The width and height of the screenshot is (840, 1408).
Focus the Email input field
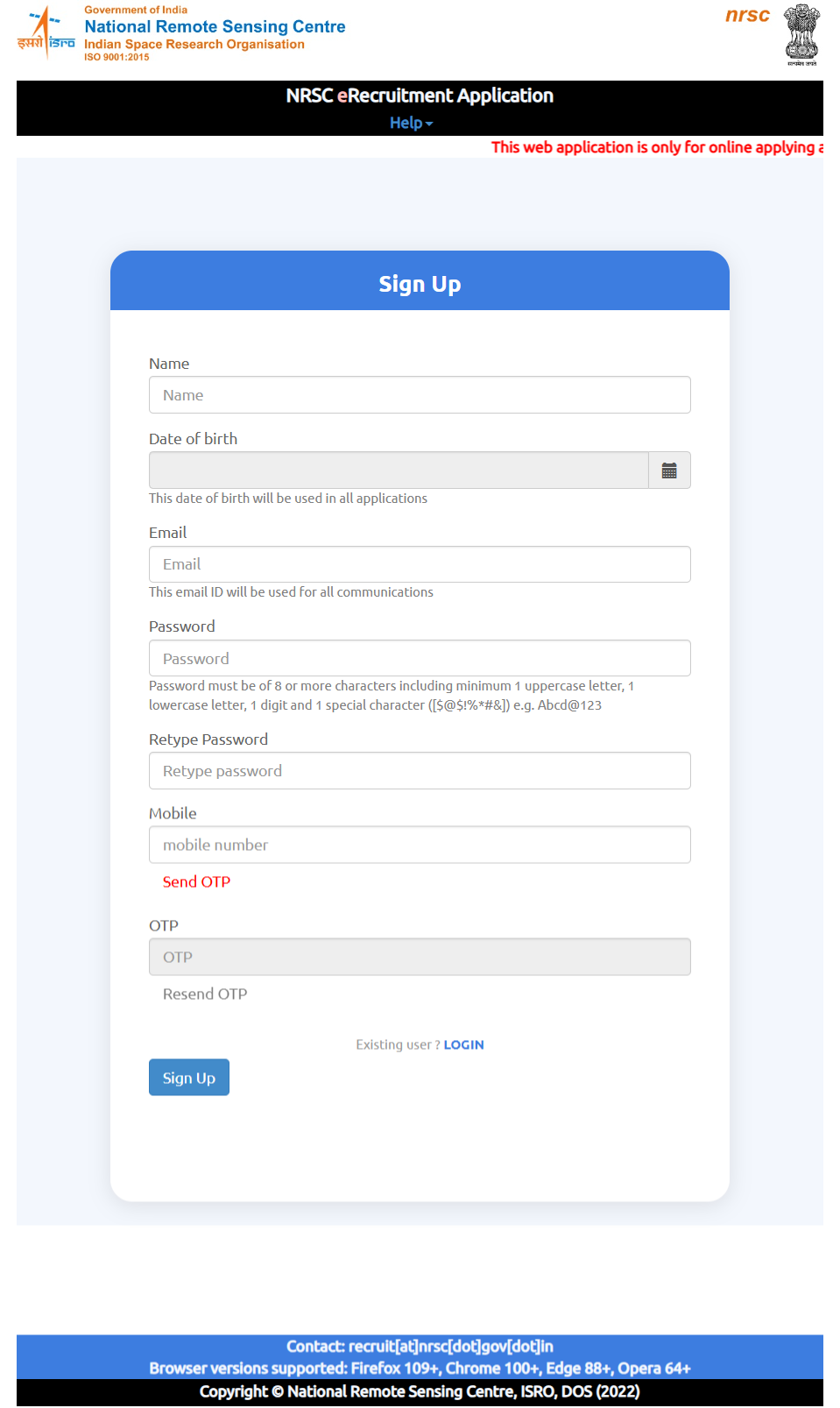[x=420, y=564]
